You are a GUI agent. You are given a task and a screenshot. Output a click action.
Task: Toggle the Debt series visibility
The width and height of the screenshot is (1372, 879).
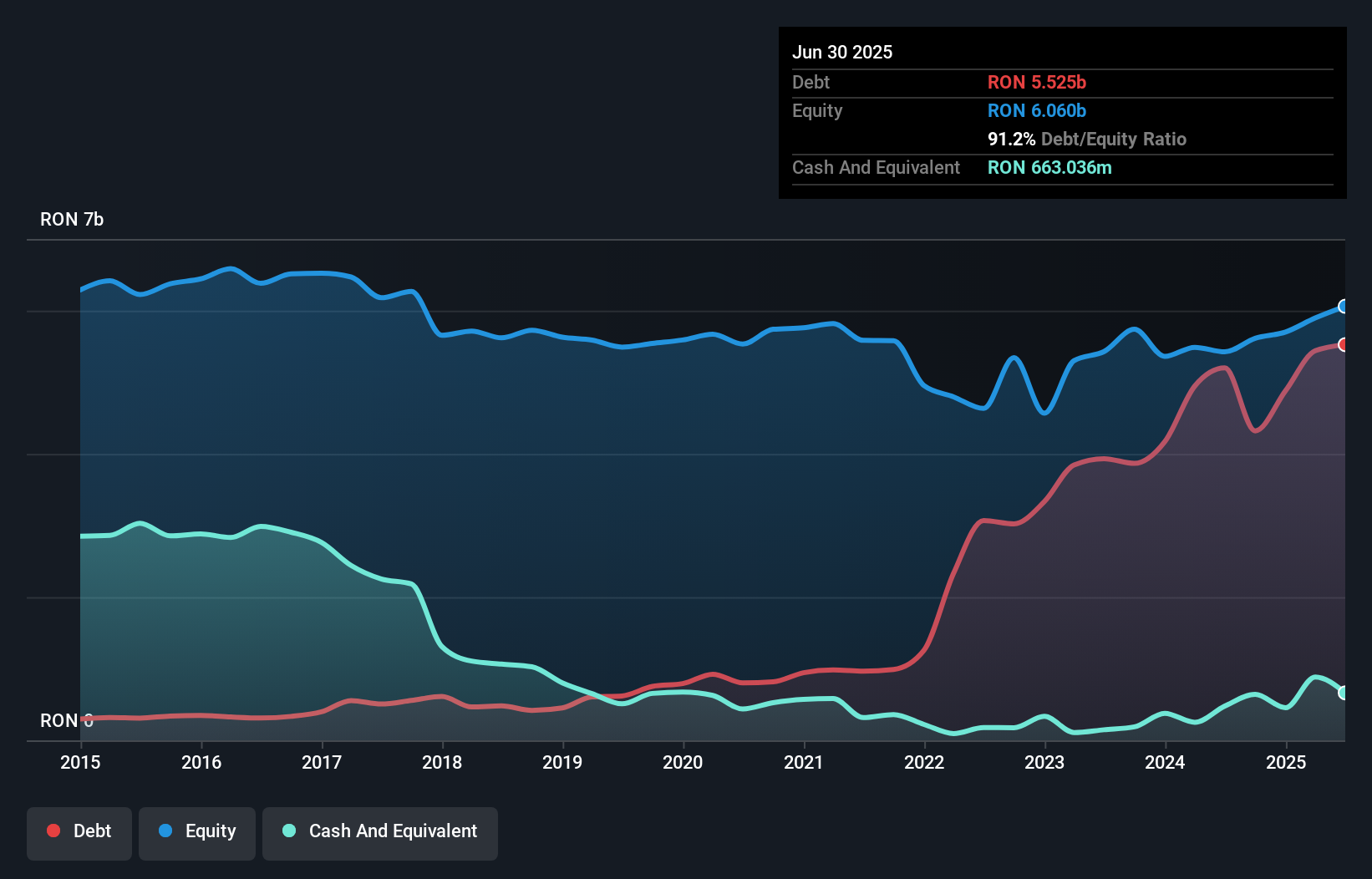(79, 833)
